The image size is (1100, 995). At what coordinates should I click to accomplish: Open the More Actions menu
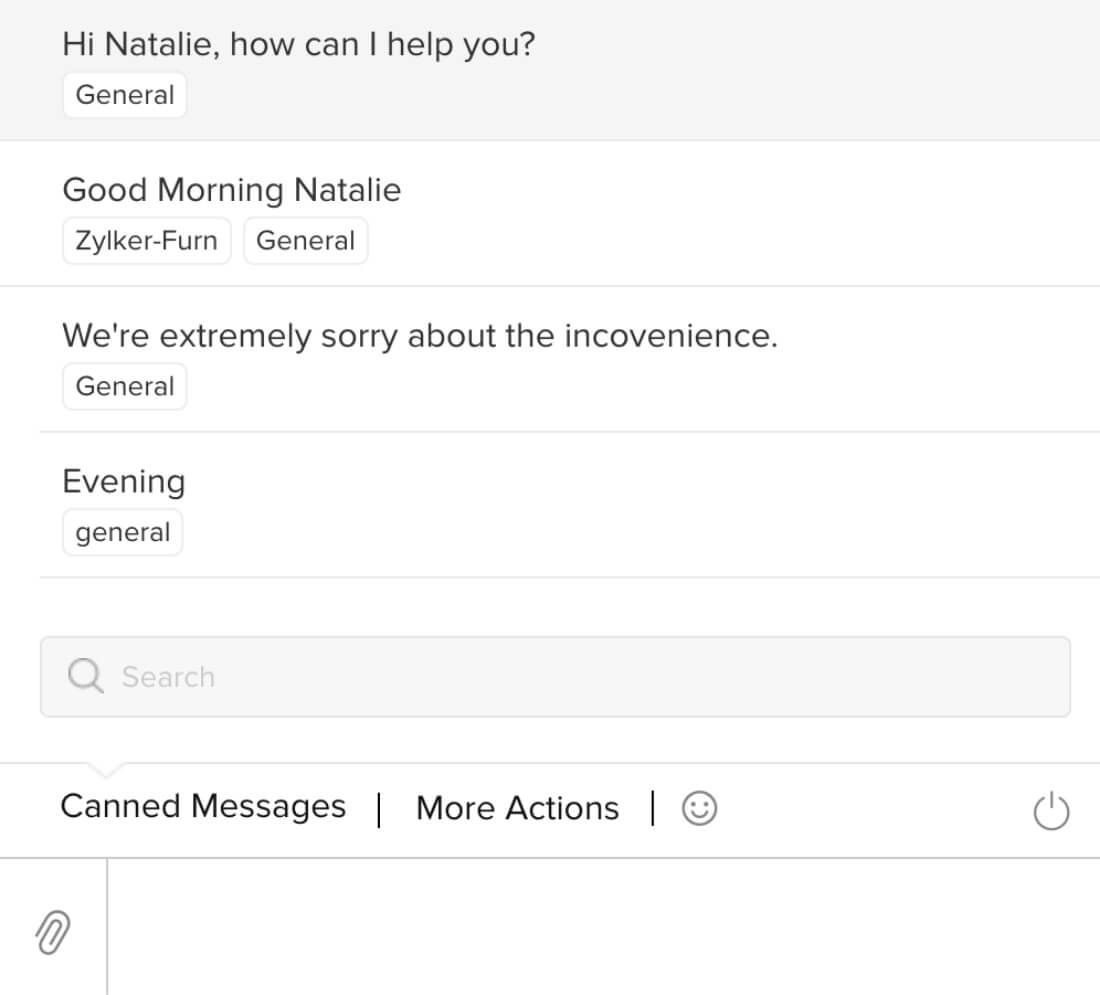coord(517,808)
